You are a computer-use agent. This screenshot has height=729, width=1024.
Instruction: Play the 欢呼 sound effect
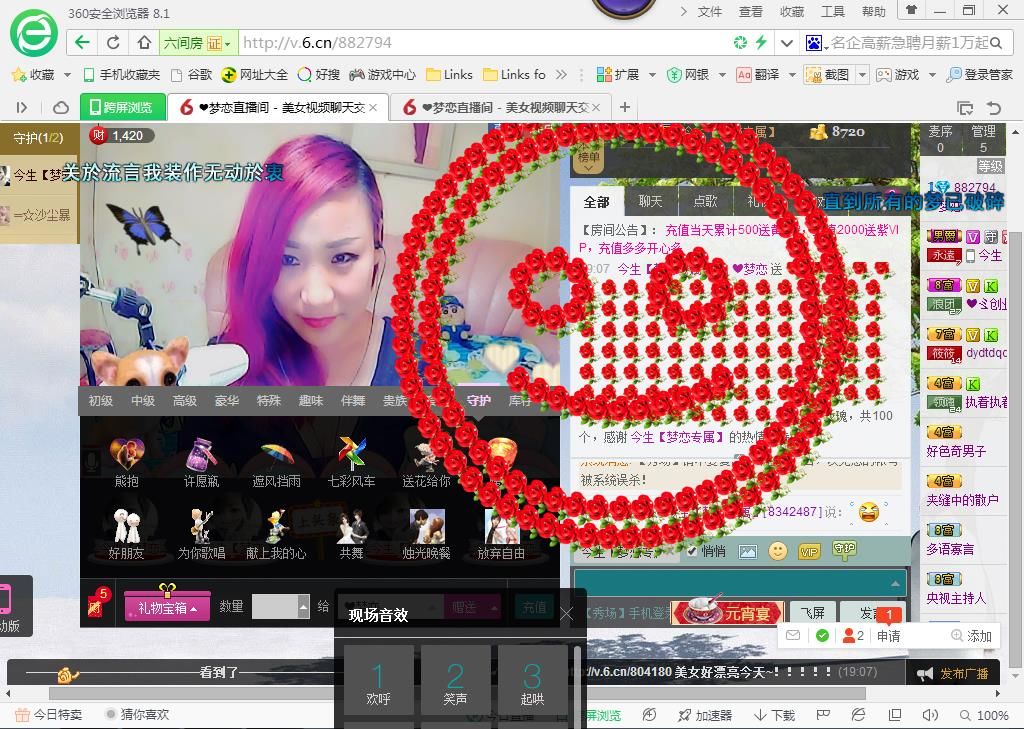pyautogui.click(x=378, y=680)
